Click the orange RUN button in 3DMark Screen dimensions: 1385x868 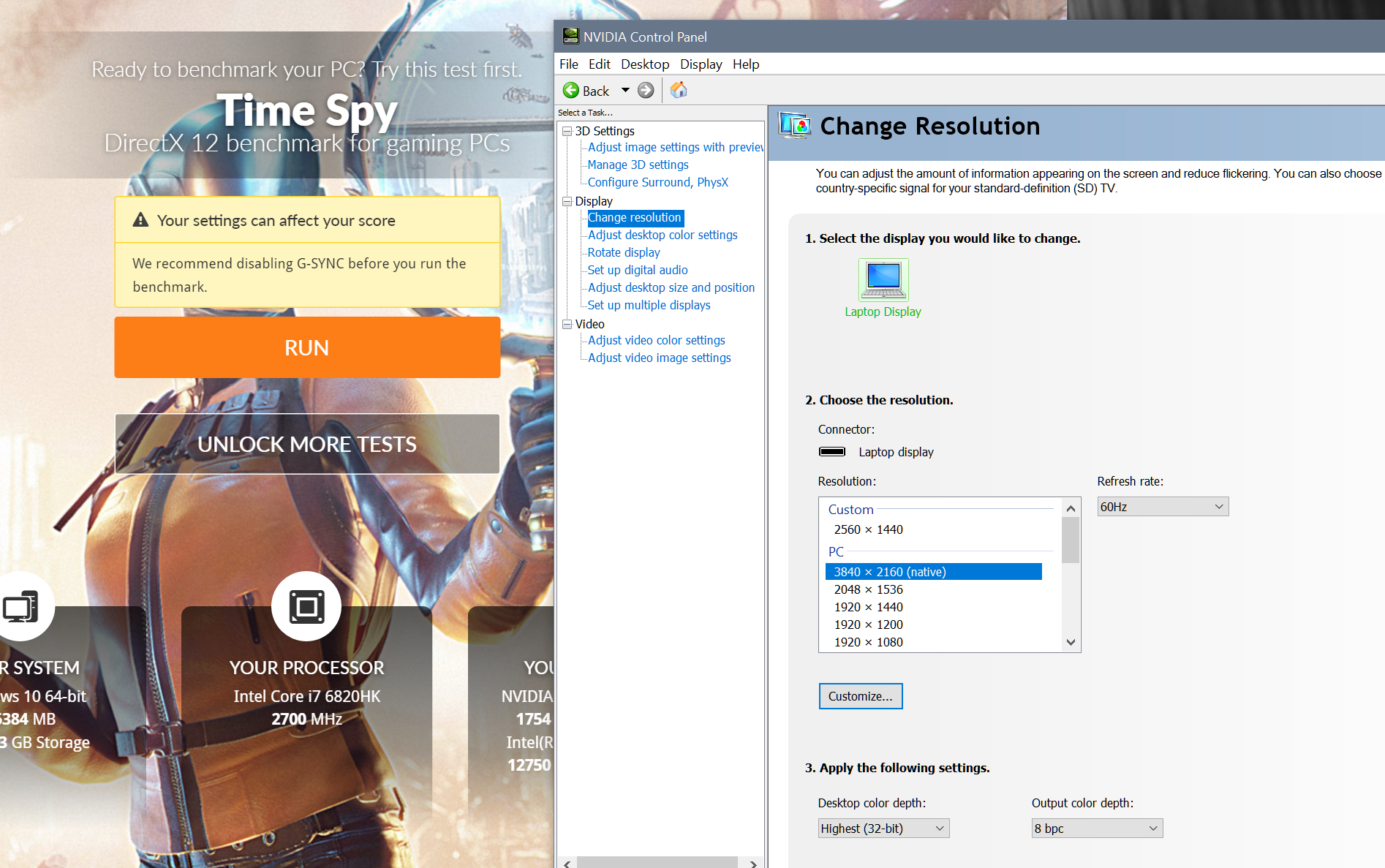point(307,347)
